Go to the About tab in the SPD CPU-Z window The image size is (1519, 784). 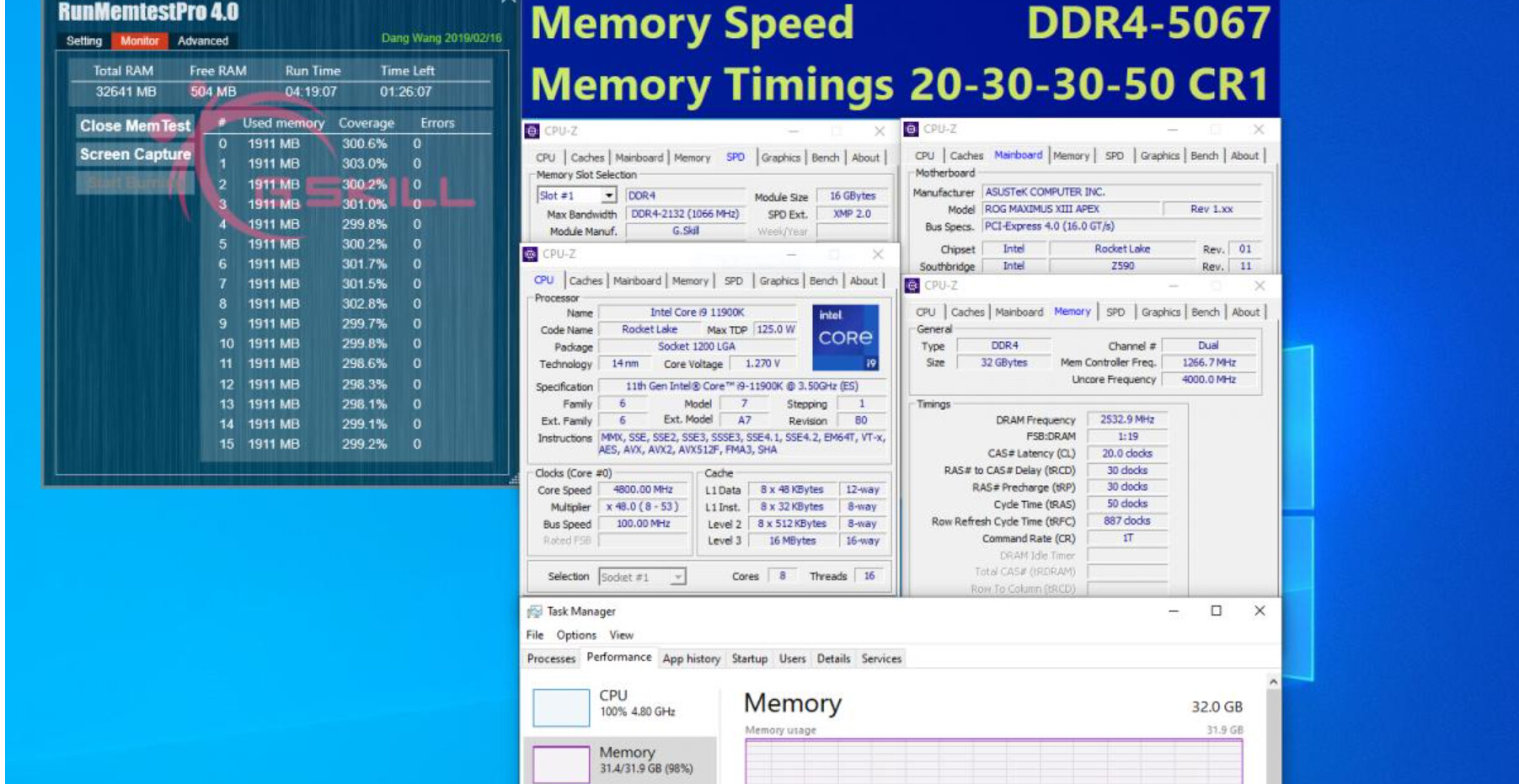point(865,157)
